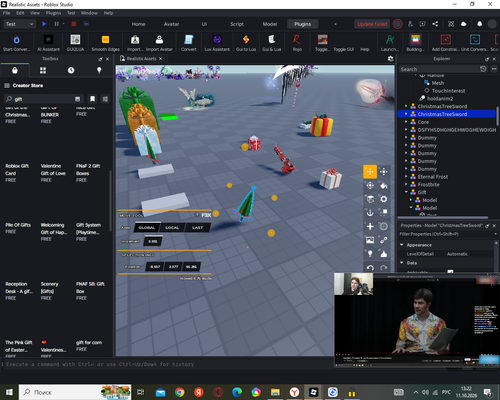Click the Toggle GUI plugin button
This screenshot has width=500, height=400.
click(343, 49)
